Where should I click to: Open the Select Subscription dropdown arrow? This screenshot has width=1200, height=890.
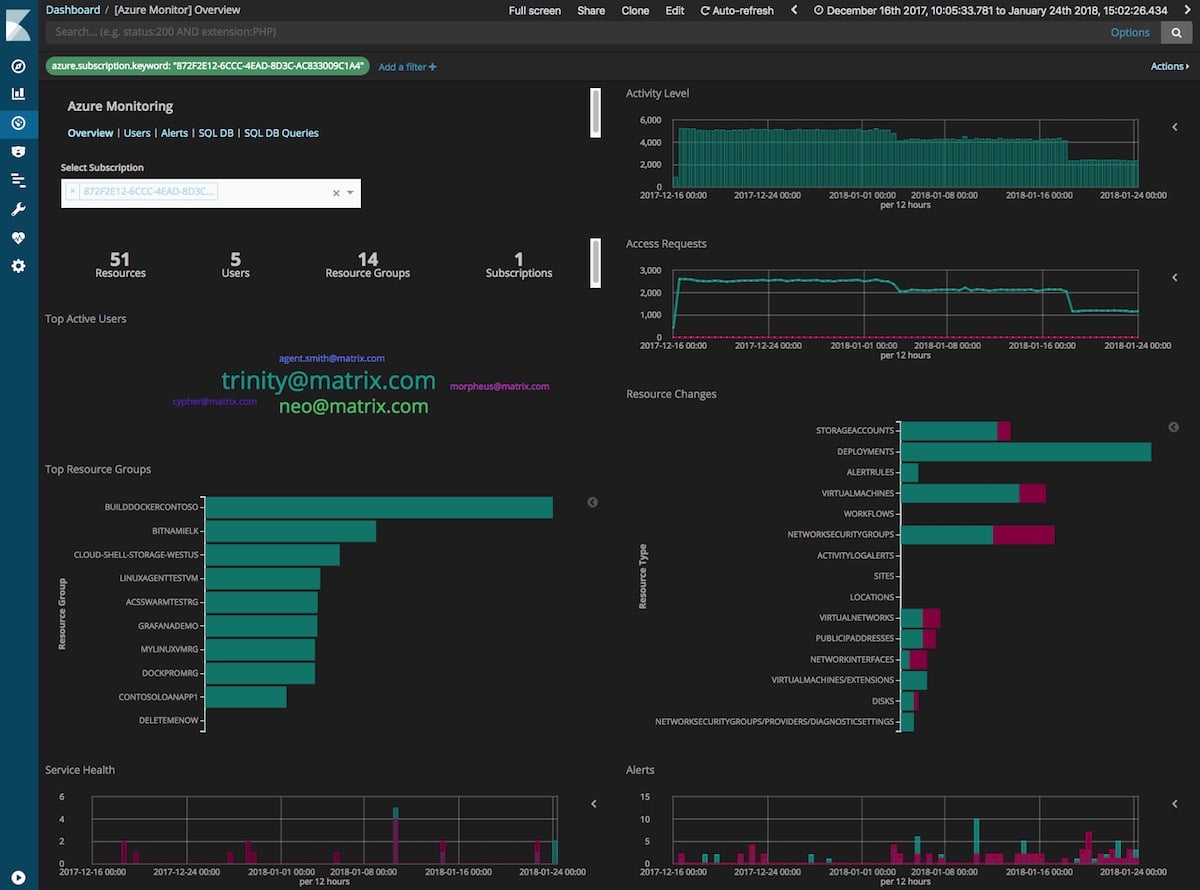[350, 193]
